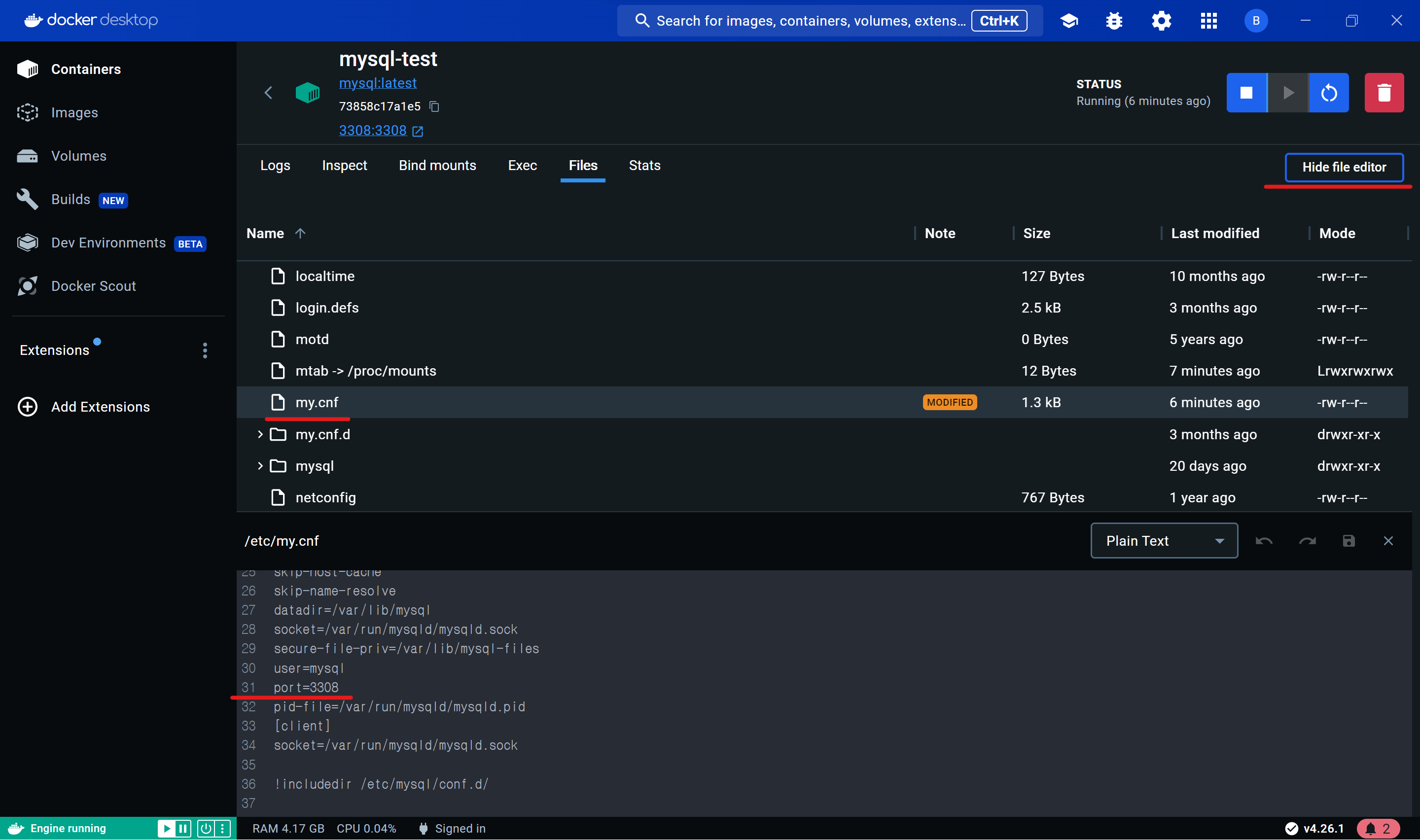
Task: Expand the my.cnf.d folder
Action: tap(260, 434)
